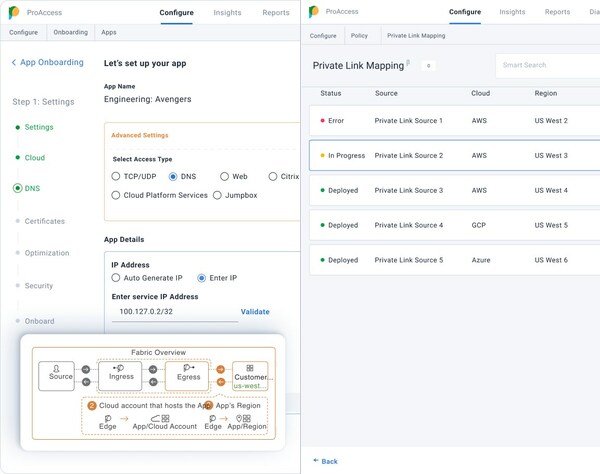Click the ProAccess logo in left panel
Viewport: 600px width, 474px height.
click(14, 13)
